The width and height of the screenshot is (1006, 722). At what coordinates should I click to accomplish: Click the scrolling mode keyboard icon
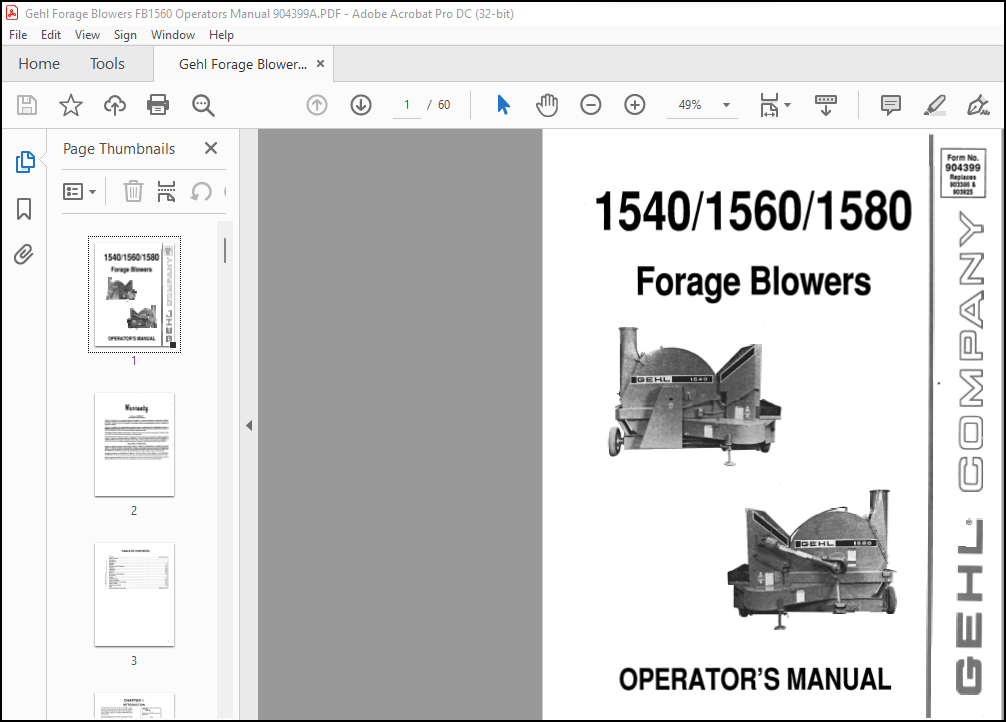pos(826,105)
